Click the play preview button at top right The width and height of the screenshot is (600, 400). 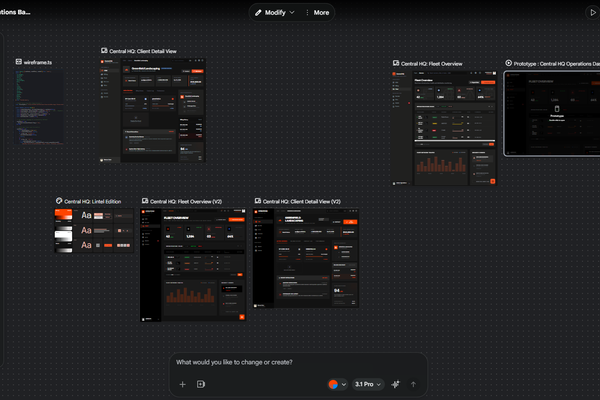[x=592, y=13]
